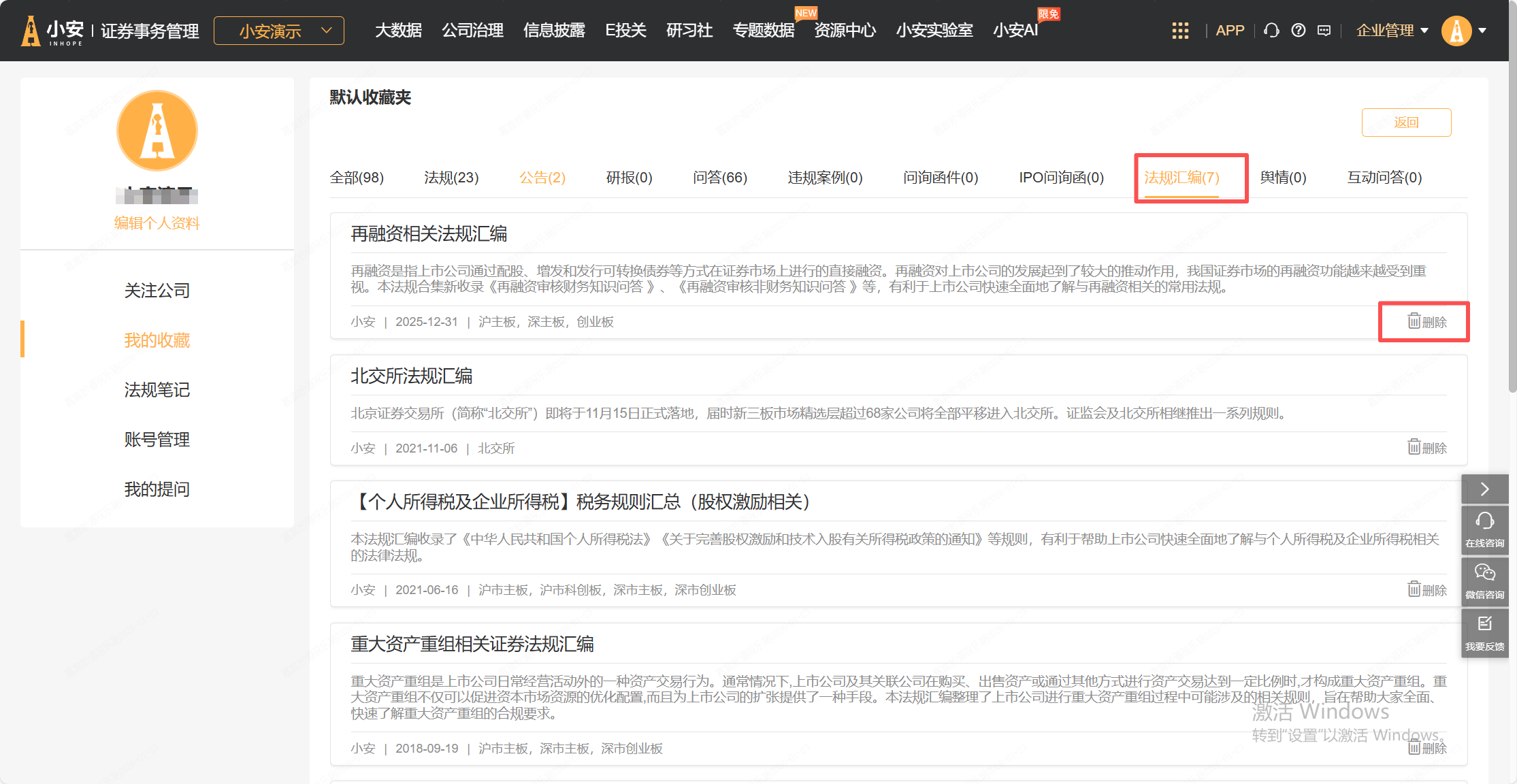
Task: Open the message icon in top bar
Action: coord(1324,31)
